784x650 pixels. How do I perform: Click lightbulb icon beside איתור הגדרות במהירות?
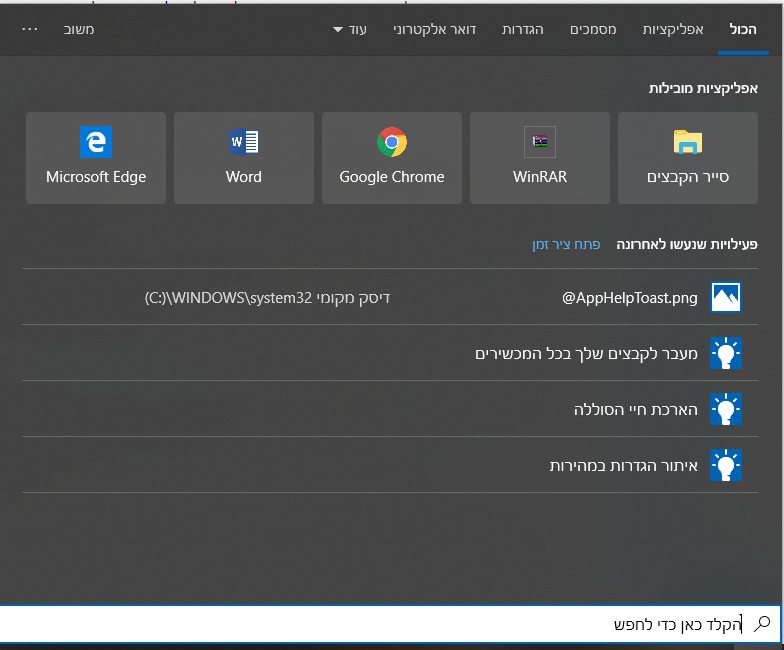pos(726,465)
